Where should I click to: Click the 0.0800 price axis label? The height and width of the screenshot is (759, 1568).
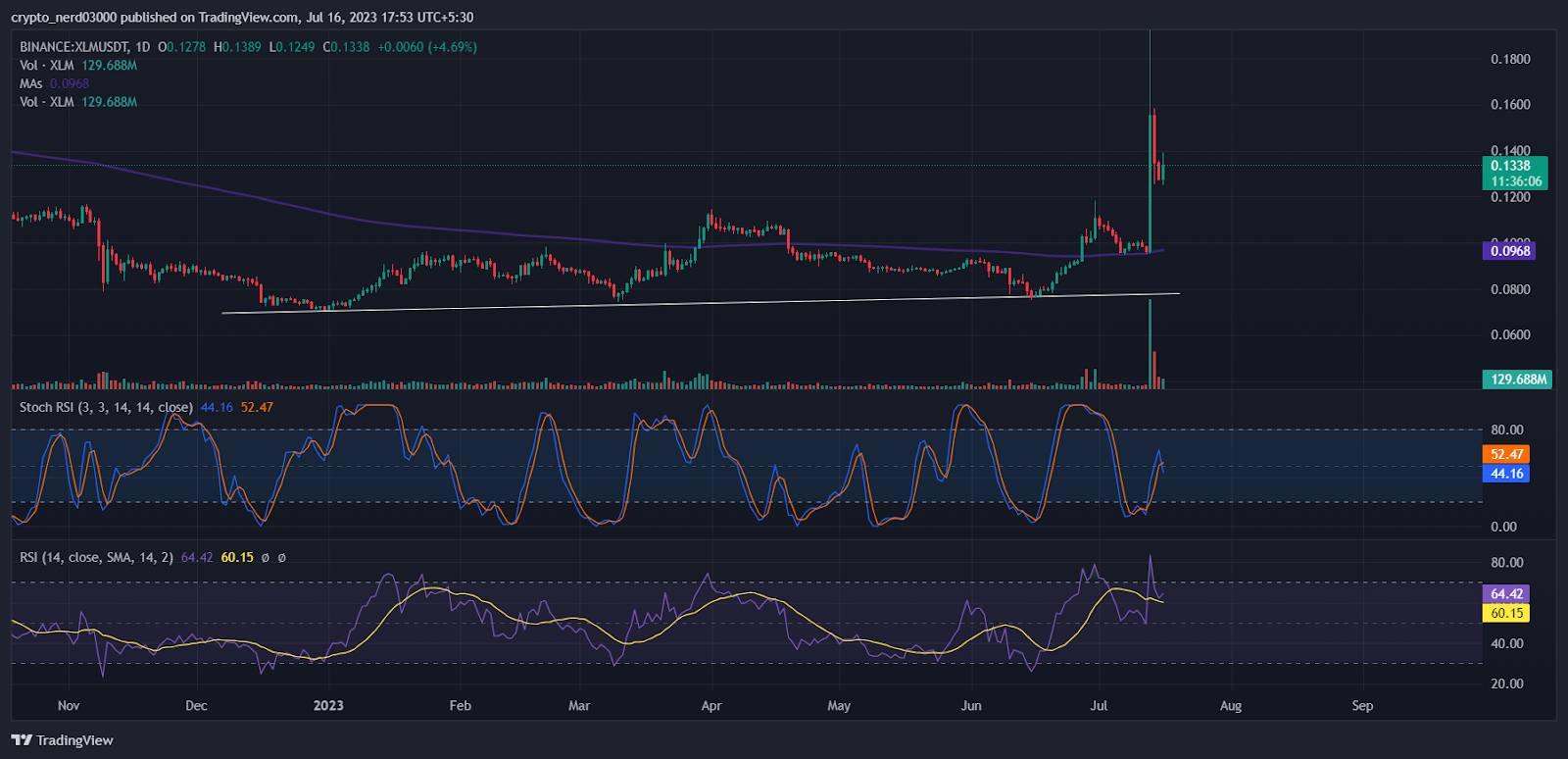point(1510,289)
